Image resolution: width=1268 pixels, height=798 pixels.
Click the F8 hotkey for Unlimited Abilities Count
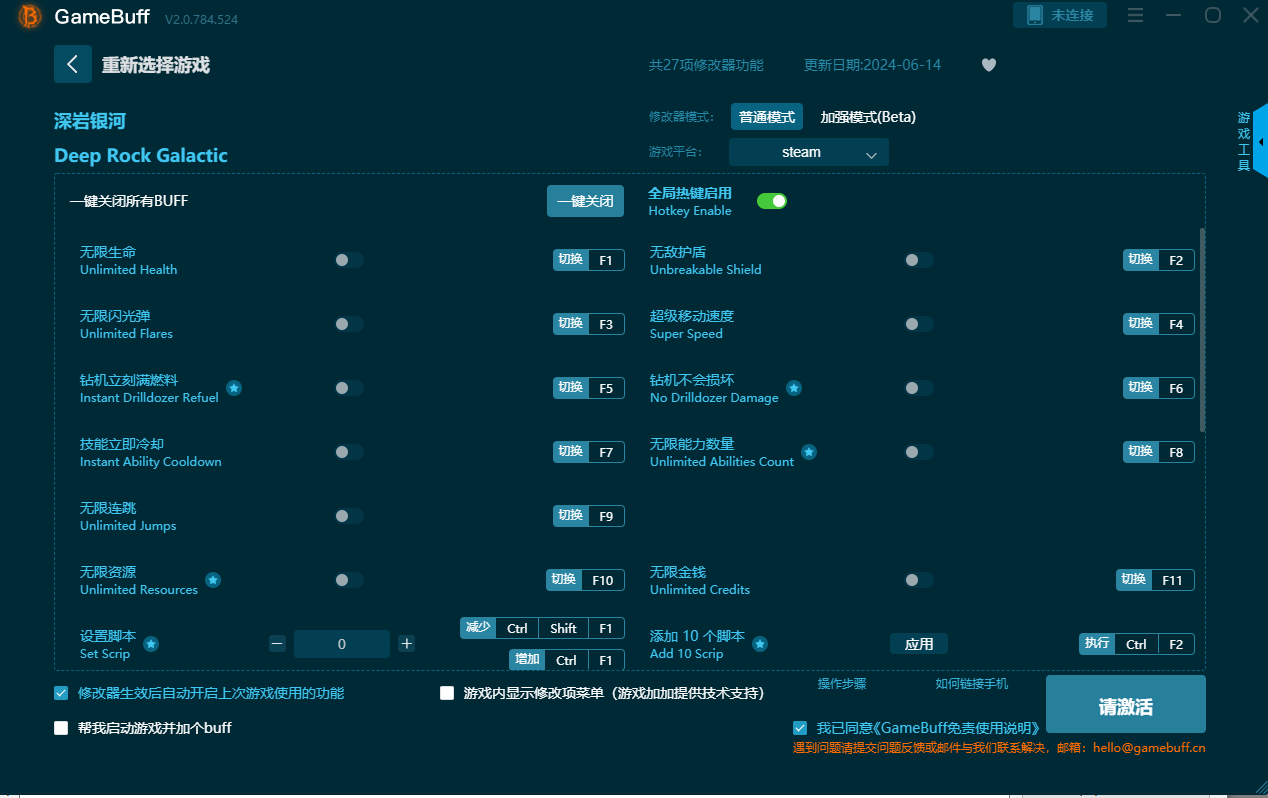click(x=1176, y=452)
